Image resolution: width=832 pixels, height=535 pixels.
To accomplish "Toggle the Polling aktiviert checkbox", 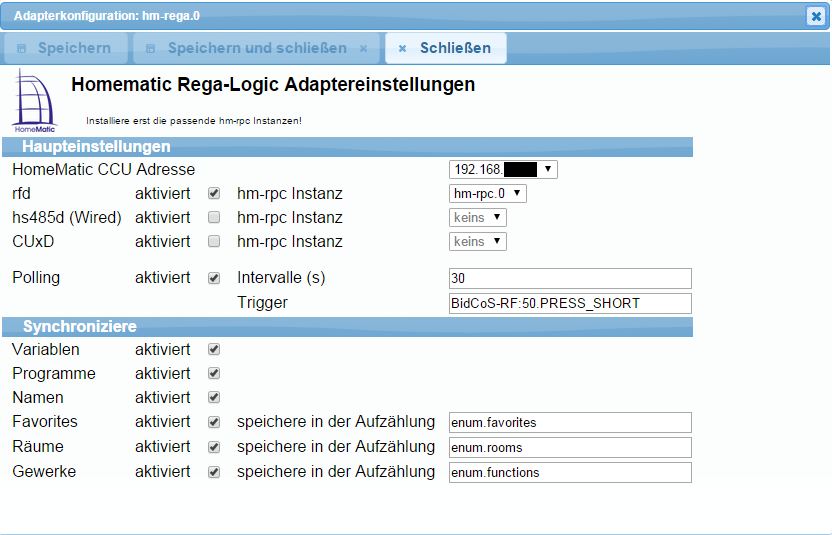I will click(214, 278).
